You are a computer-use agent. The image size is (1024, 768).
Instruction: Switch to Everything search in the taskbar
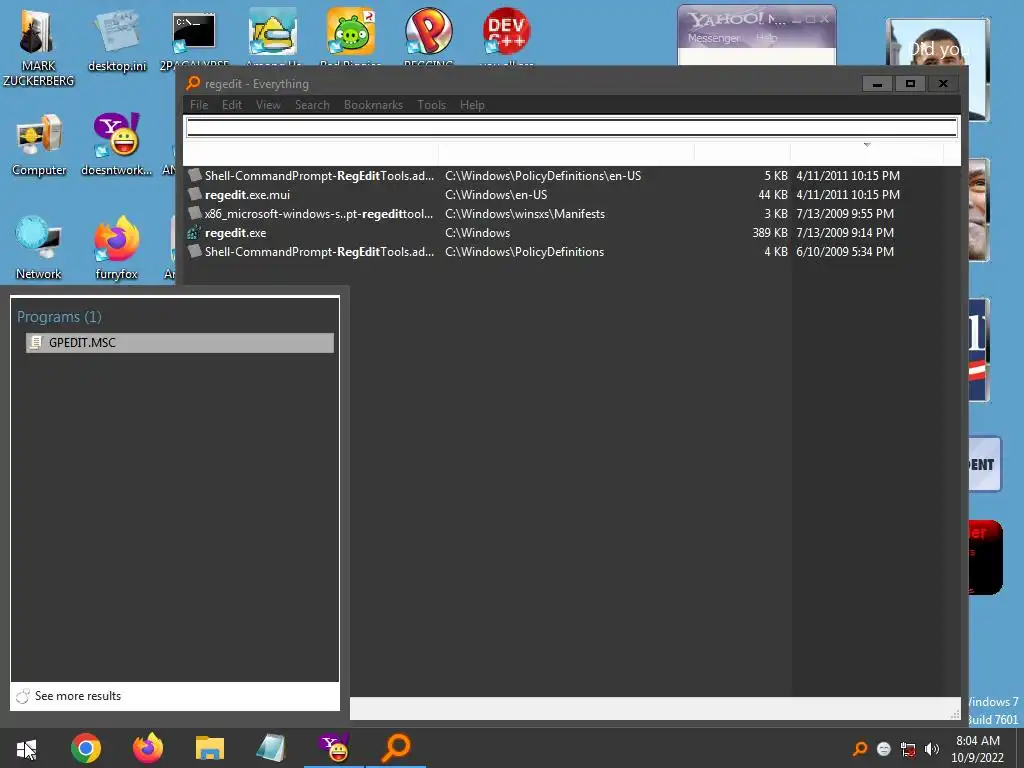(396, 748)
